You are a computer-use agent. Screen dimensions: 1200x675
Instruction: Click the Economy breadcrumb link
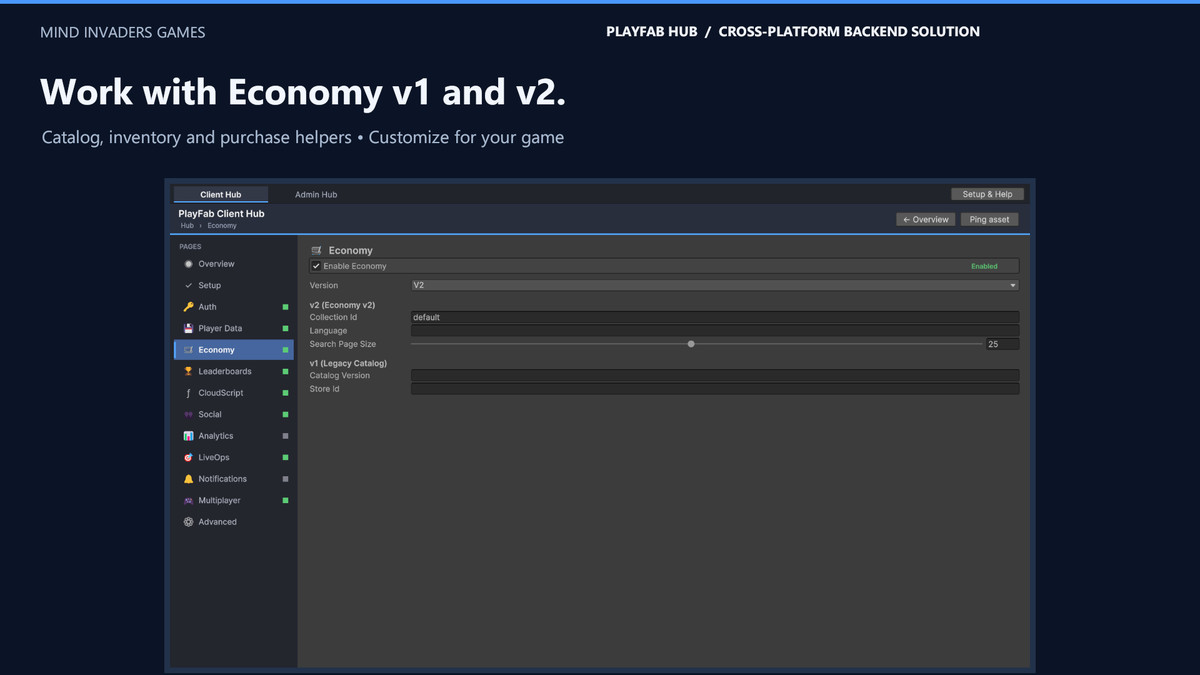pyautogui.click(x=222, y=226)
